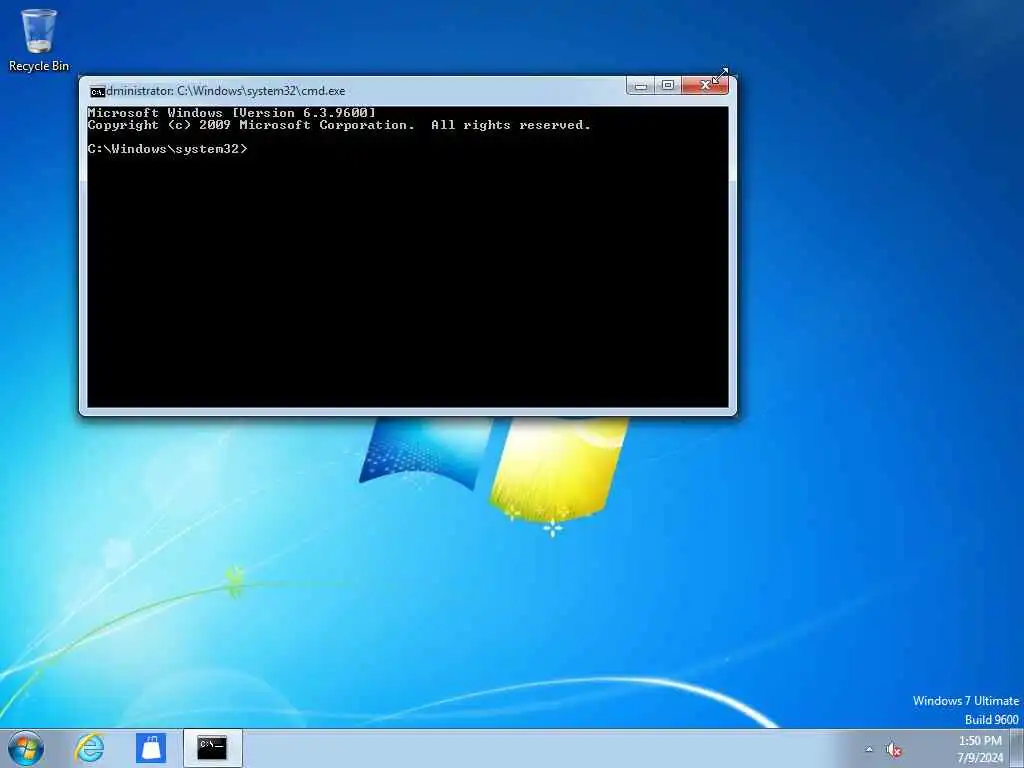
Task: Minimize the Command Prompt window
Action: coord(640,86)
